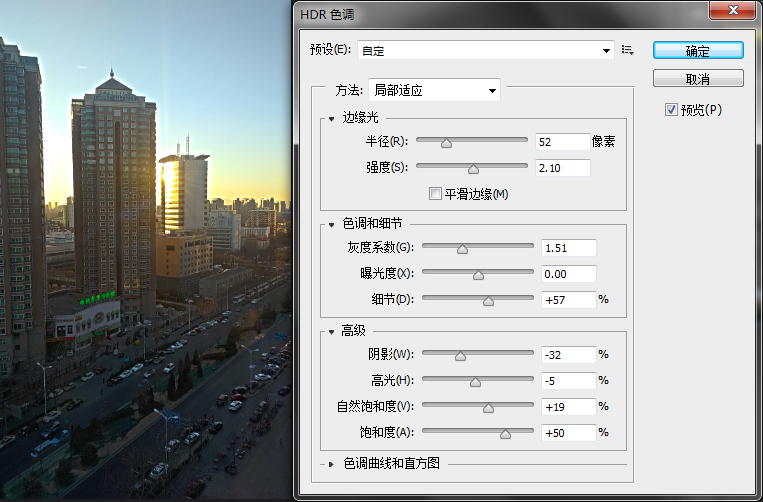This screenshot has width=763, height=502.
Task: Collapse the 边缘光 section triangle
Action: pyautogui.click(x=331, y=119)
